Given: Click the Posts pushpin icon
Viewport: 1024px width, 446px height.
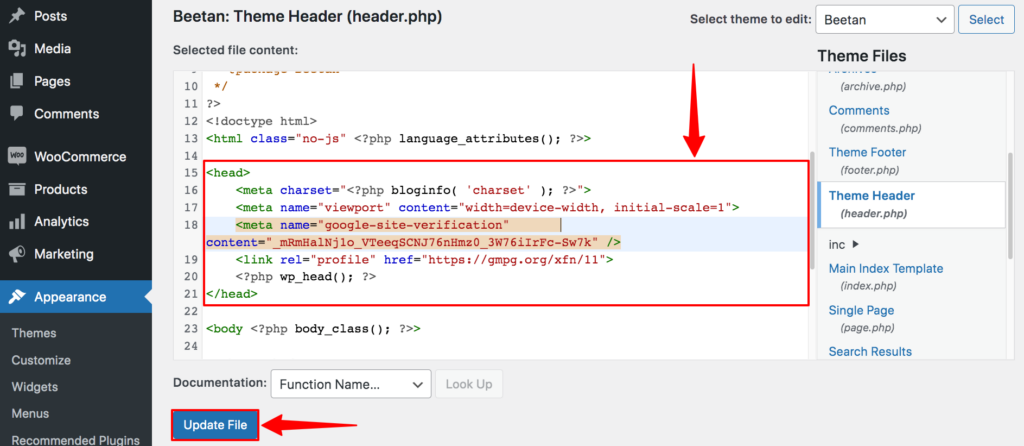Looking at the screenshot, I should point(17,16).
